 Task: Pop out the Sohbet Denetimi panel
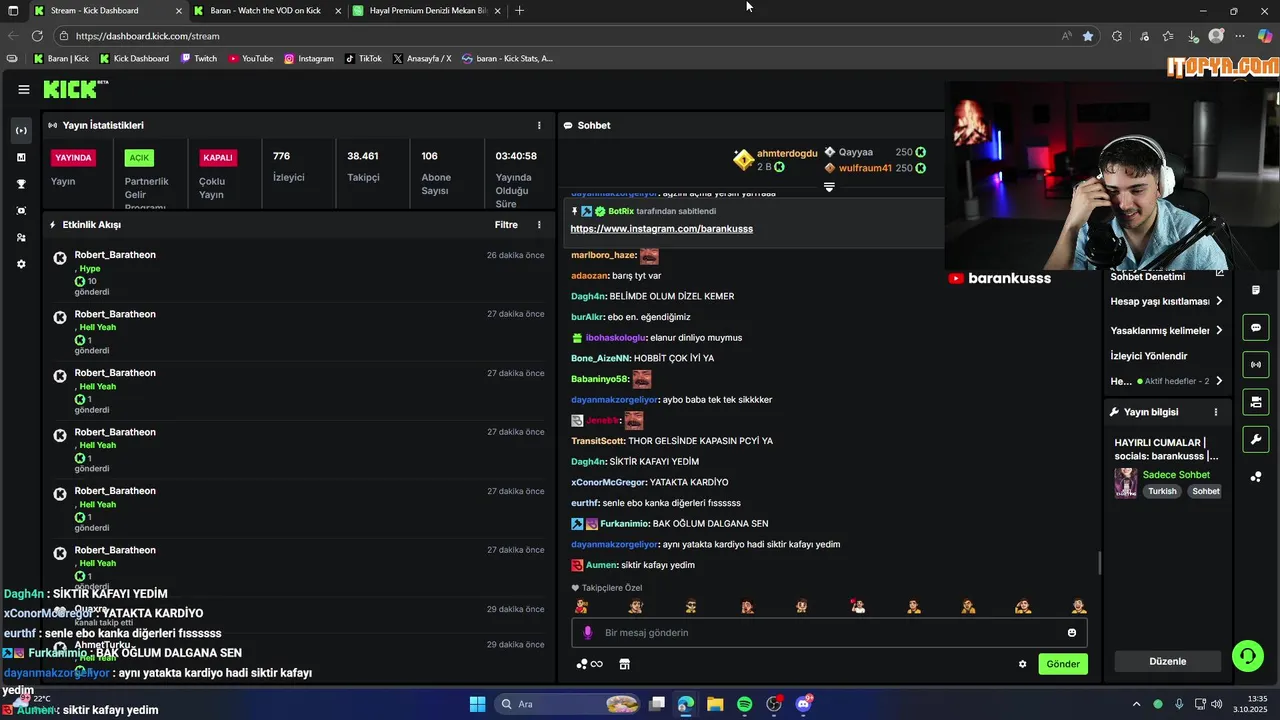(1219, 273)
